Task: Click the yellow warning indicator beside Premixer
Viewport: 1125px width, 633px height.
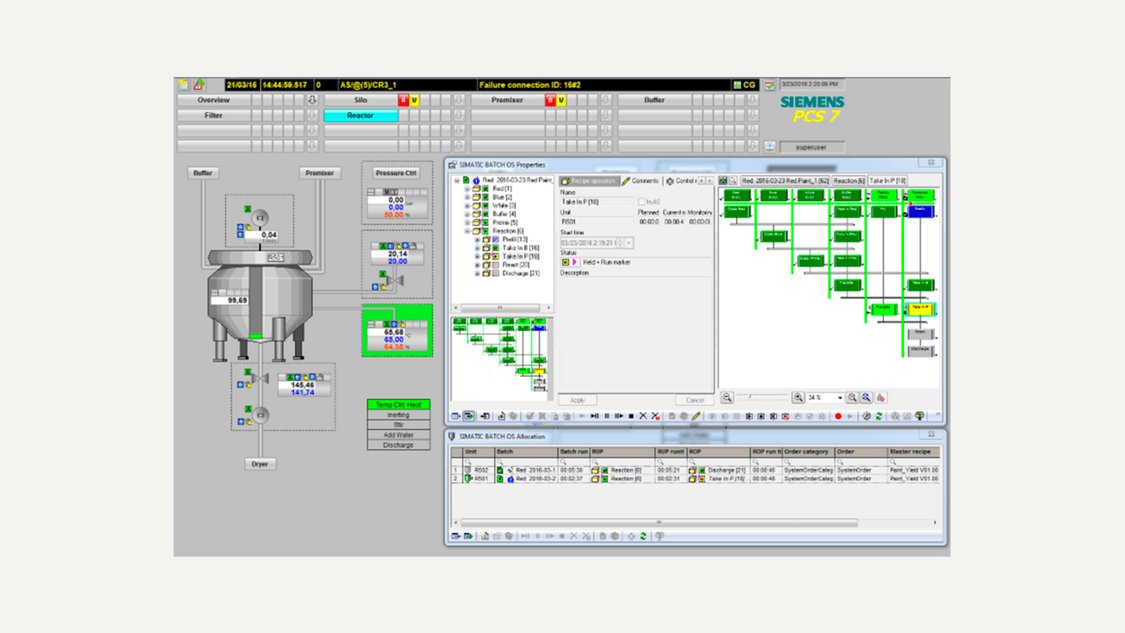Action: [561, 100]
